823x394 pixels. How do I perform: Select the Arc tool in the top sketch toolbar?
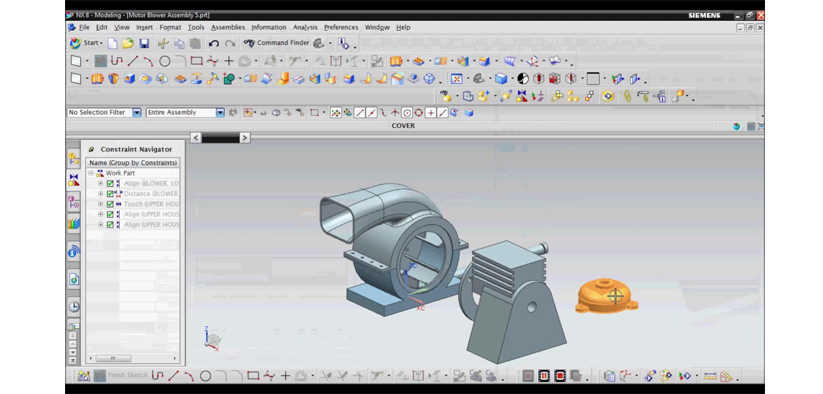149,61
